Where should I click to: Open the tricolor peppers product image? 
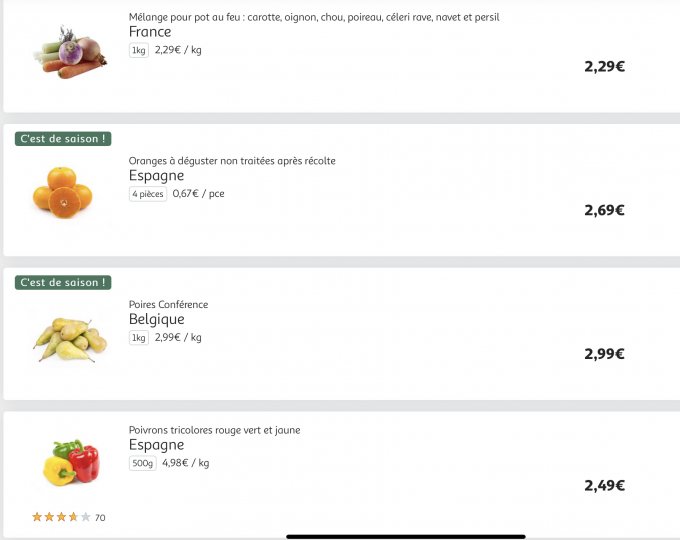click(72, 464)
